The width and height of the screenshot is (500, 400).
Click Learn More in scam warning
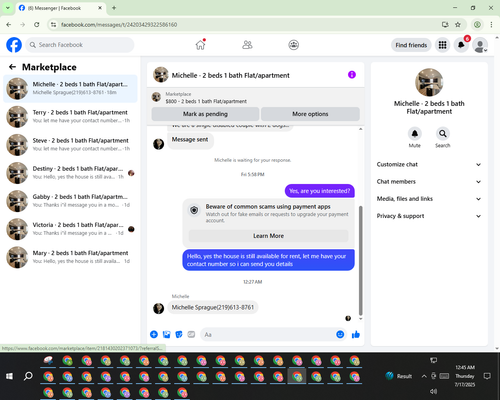tap(268, 236)
